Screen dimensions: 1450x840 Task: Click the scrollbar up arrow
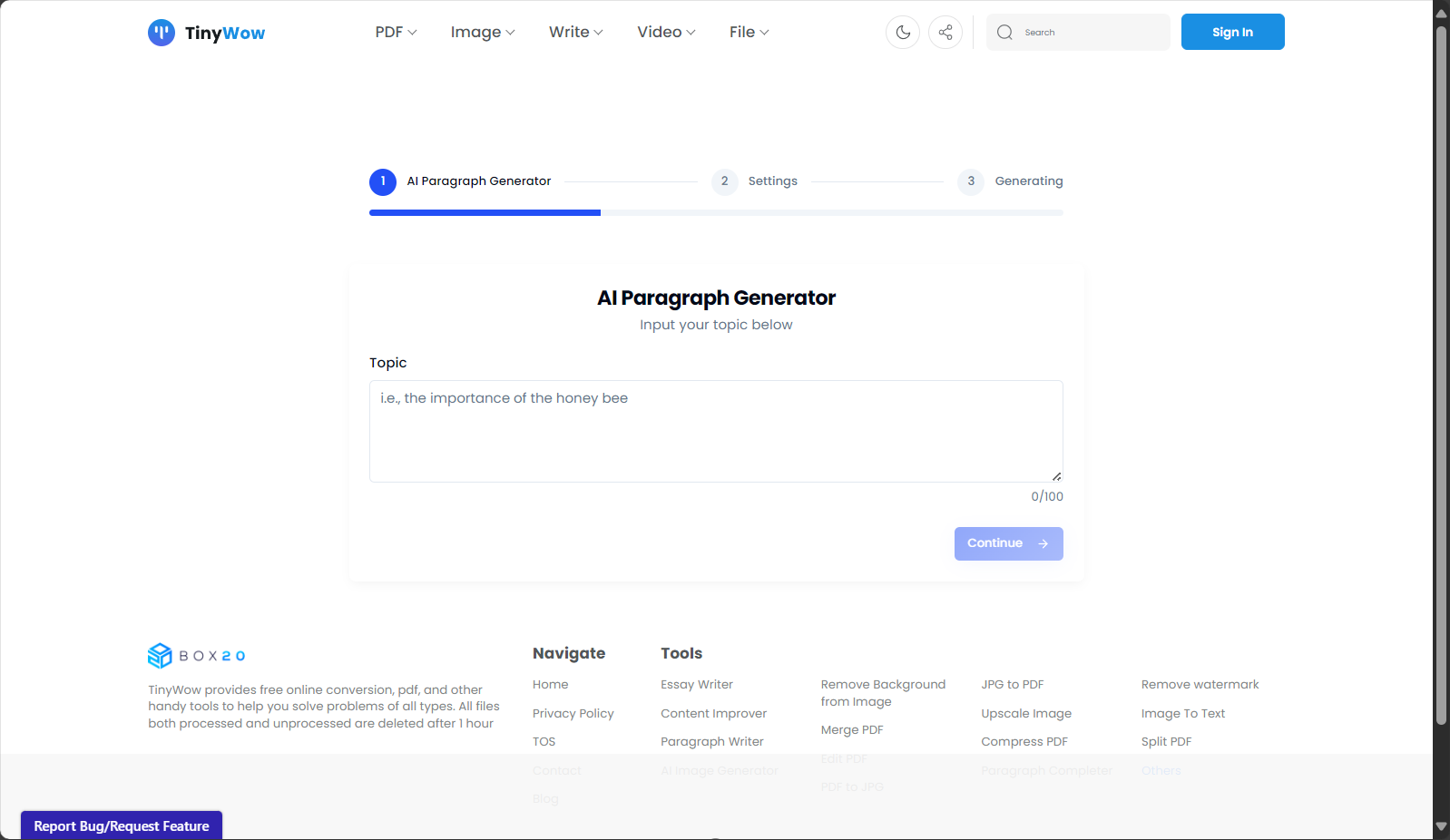click(1441, 13)
